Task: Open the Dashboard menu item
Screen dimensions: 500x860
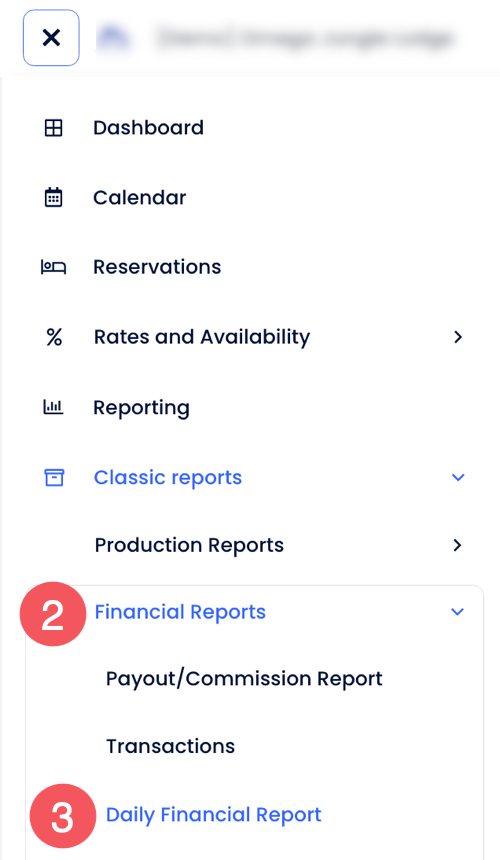Action: pos(149,128)
